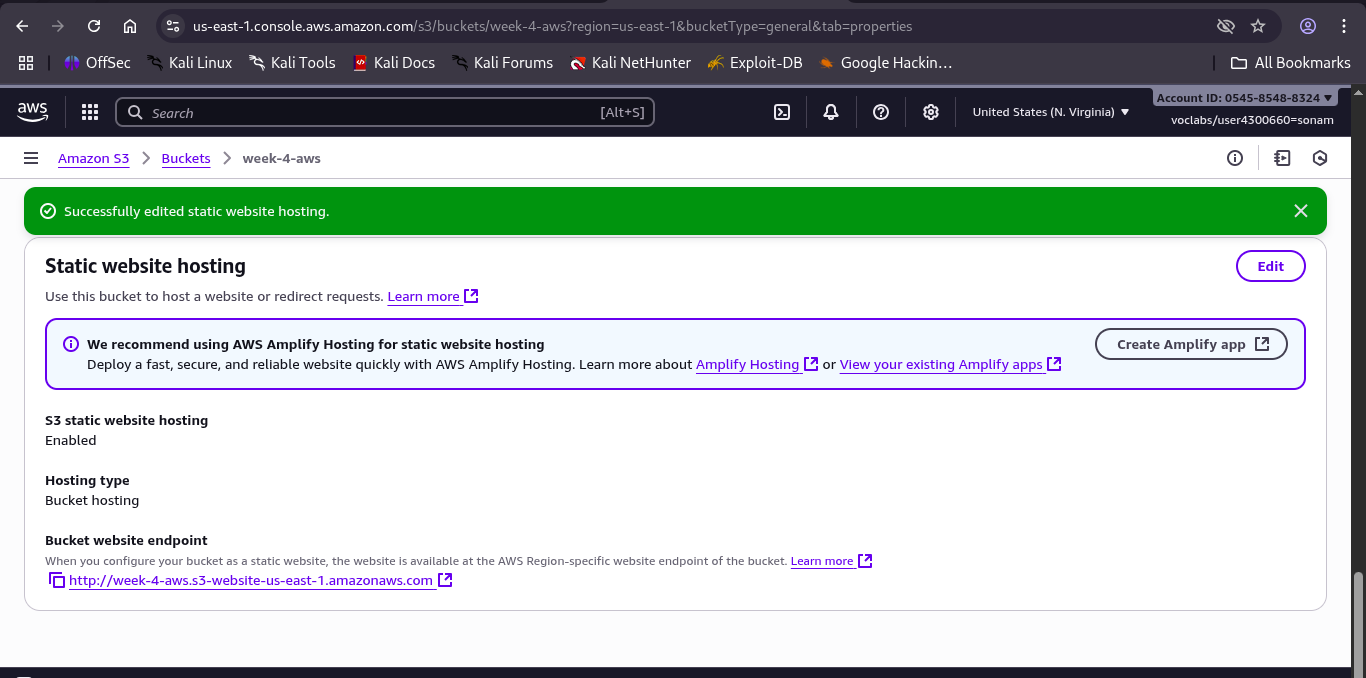This screenshot has height=678, width=1366.
Task: Open the Amplify Hosting link
Action: (757, 364)
